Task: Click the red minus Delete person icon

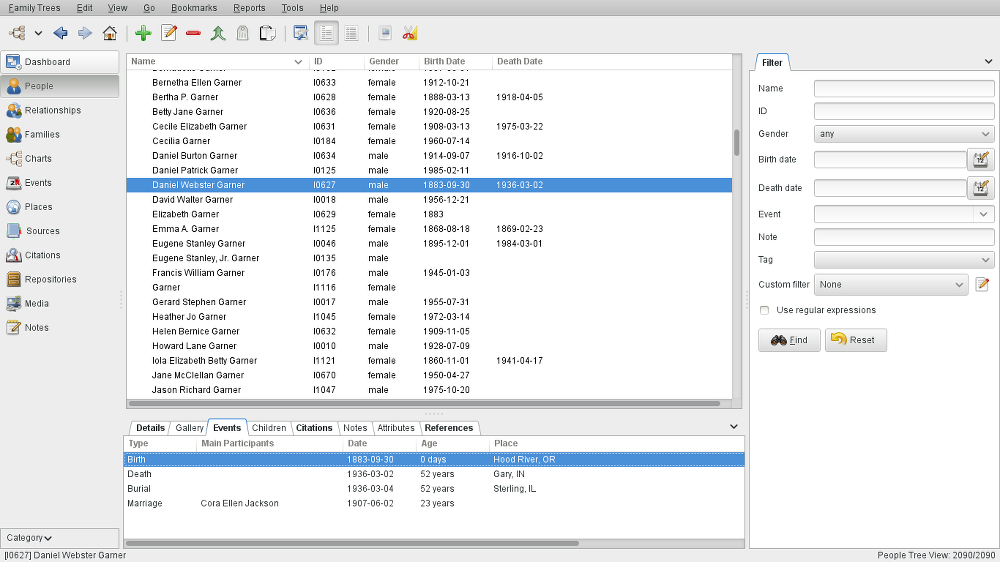Action: click(x=193, y=33)
